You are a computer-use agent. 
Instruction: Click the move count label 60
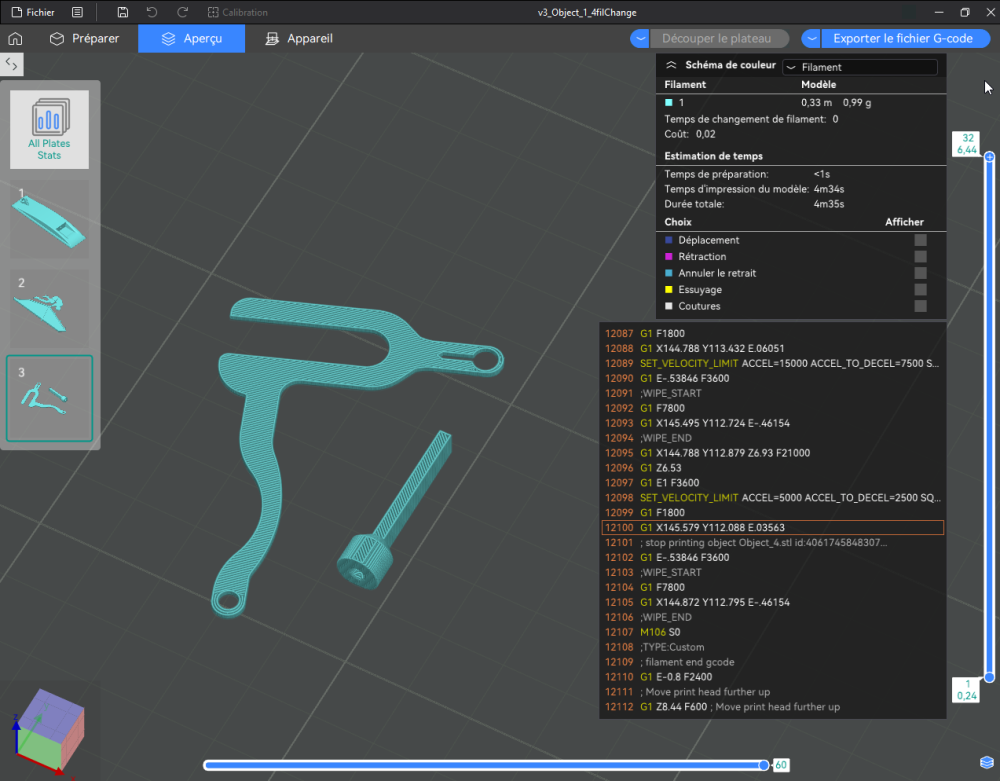[781, 765]
